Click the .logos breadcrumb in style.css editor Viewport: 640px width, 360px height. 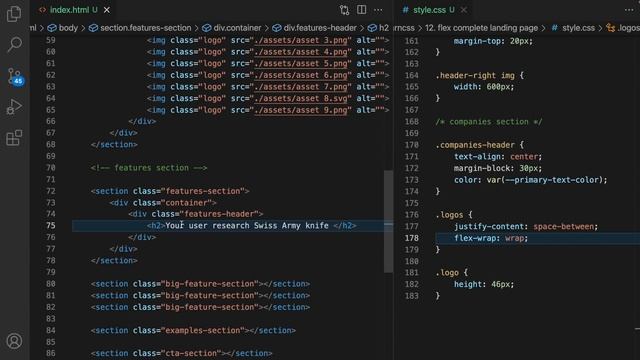[x=623, y=28]
